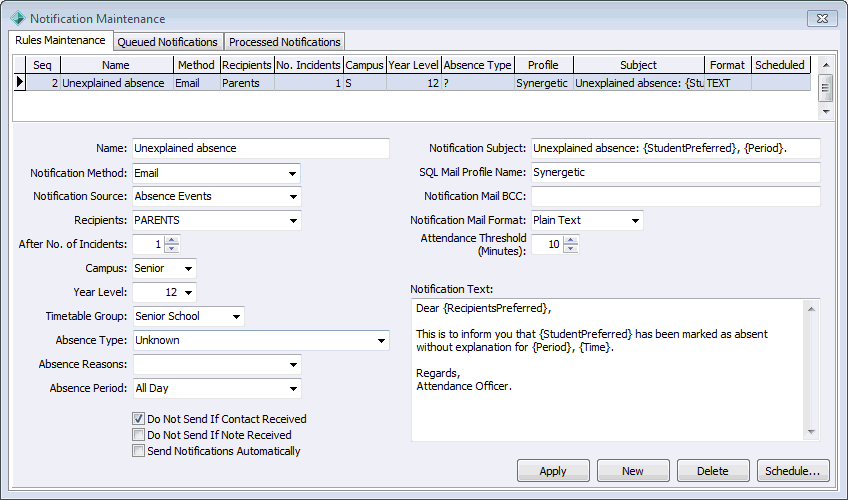Viewport: 848px width, 500px height.
Task: Click the Format column header
Action: 727,65
